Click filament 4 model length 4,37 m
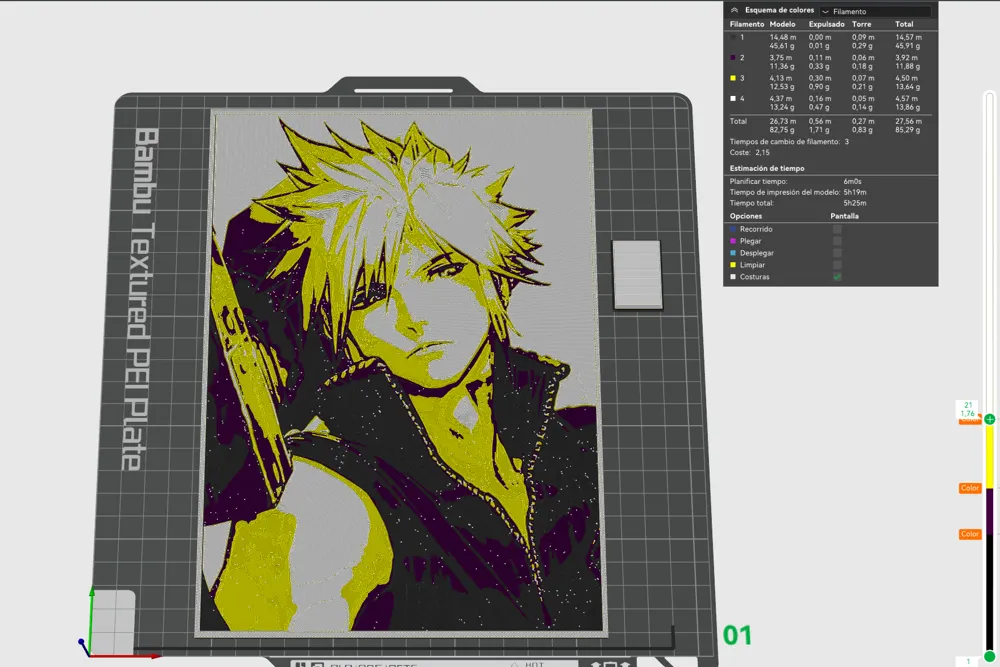 click(x=781, y=98)
